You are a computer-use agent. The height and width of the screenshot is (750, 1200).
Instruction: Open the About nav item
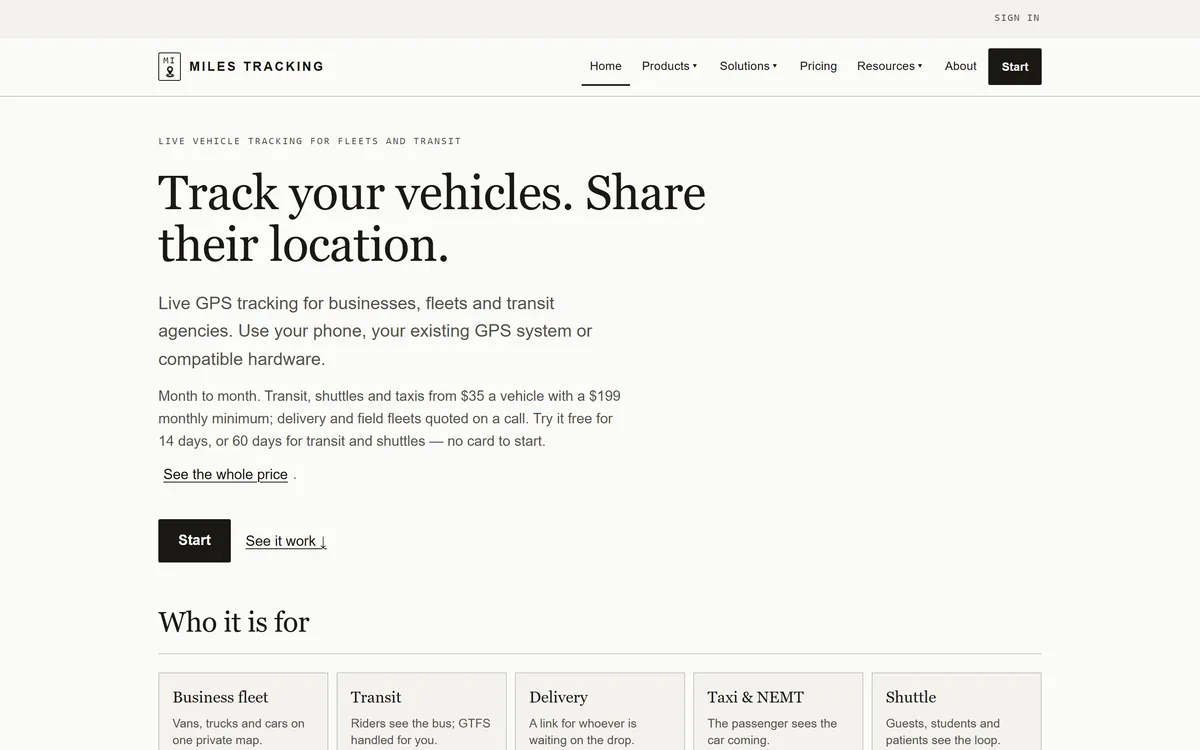(x=960, y=66)
